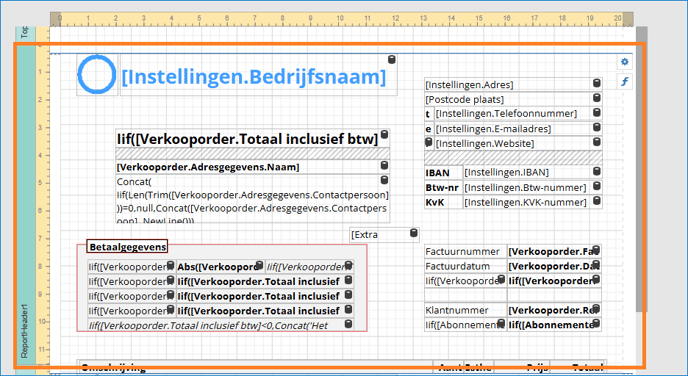Click the database icon on Verkooporder.Adresgegevens.Naam field
Viewport: 688px width, 376px height.
pos(384,165)
